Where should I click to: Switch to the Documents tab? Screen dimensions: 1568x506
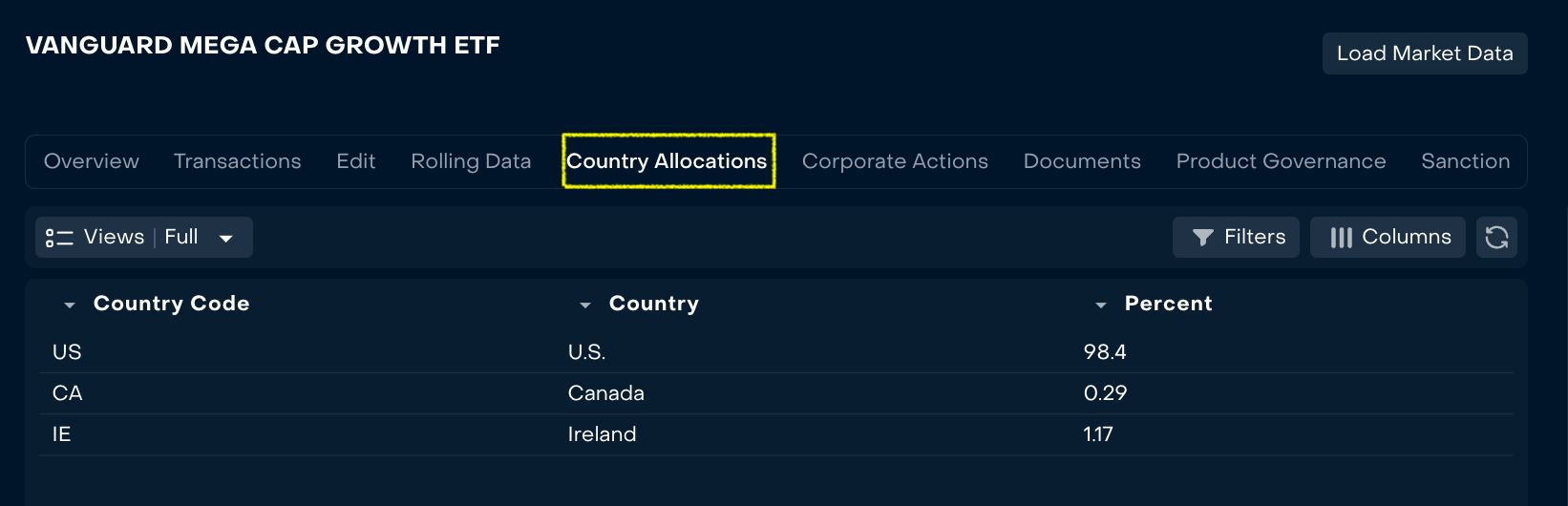[x=1082, y=161]
